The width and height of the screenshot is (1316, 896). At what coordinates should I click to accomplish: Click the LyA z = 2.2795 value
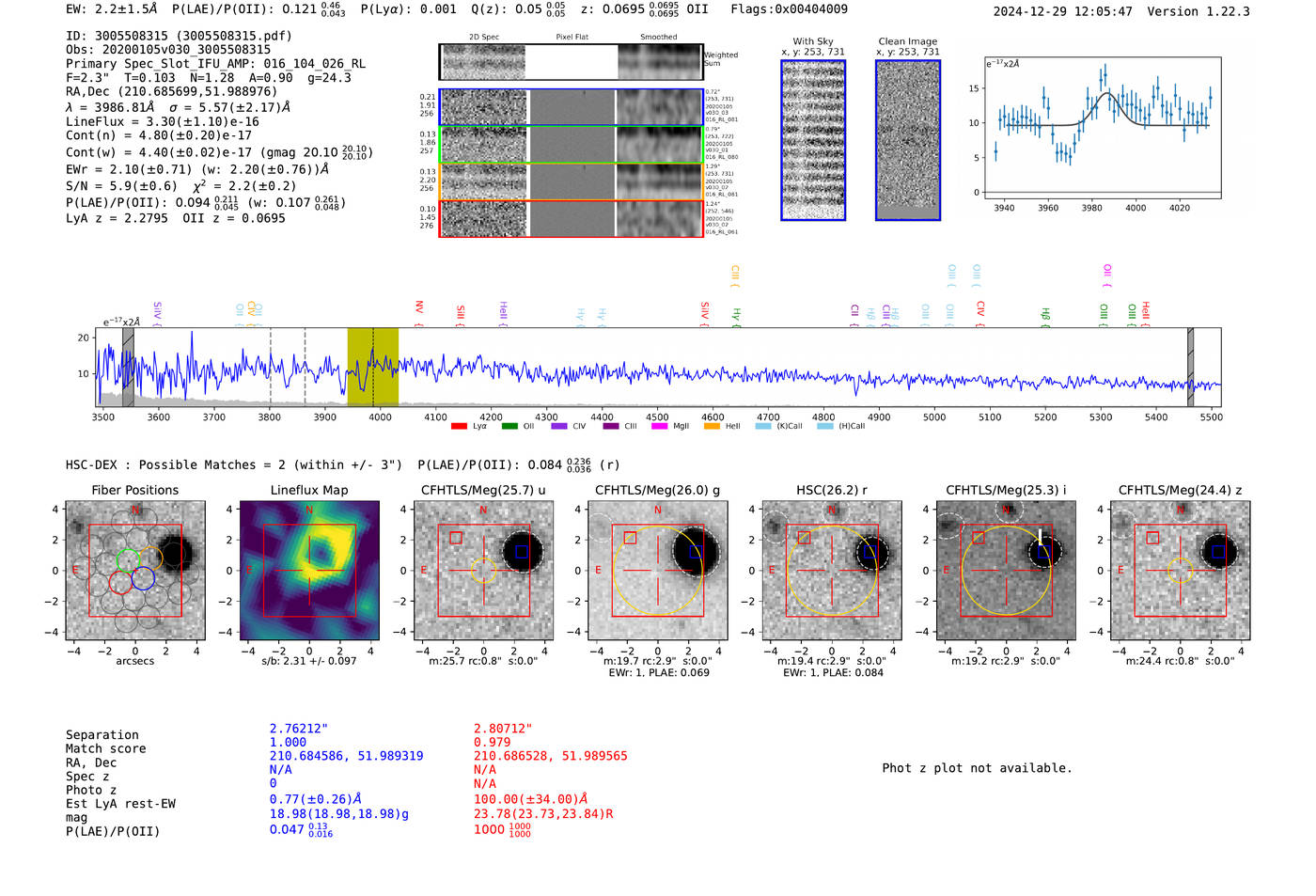coord(117,218)
